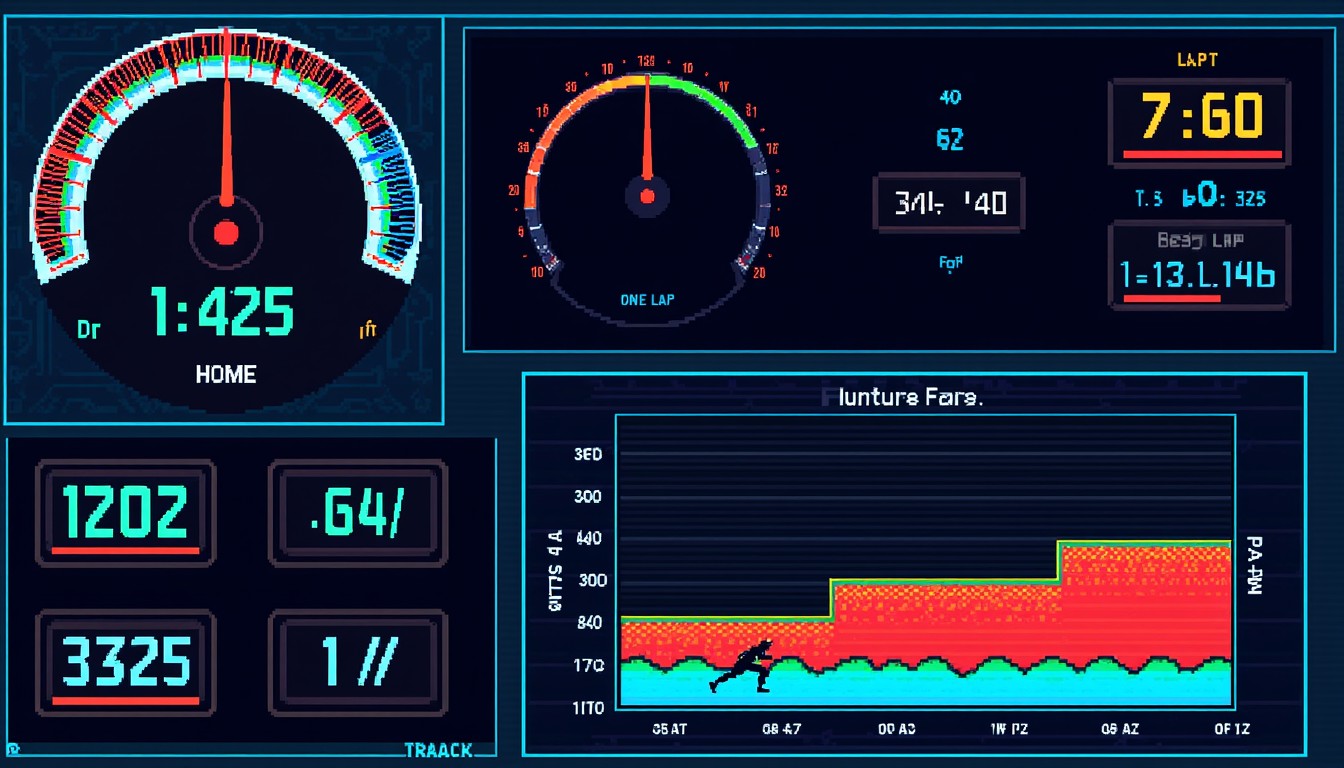Click the 3325 readout box

(x=126, y=662)
